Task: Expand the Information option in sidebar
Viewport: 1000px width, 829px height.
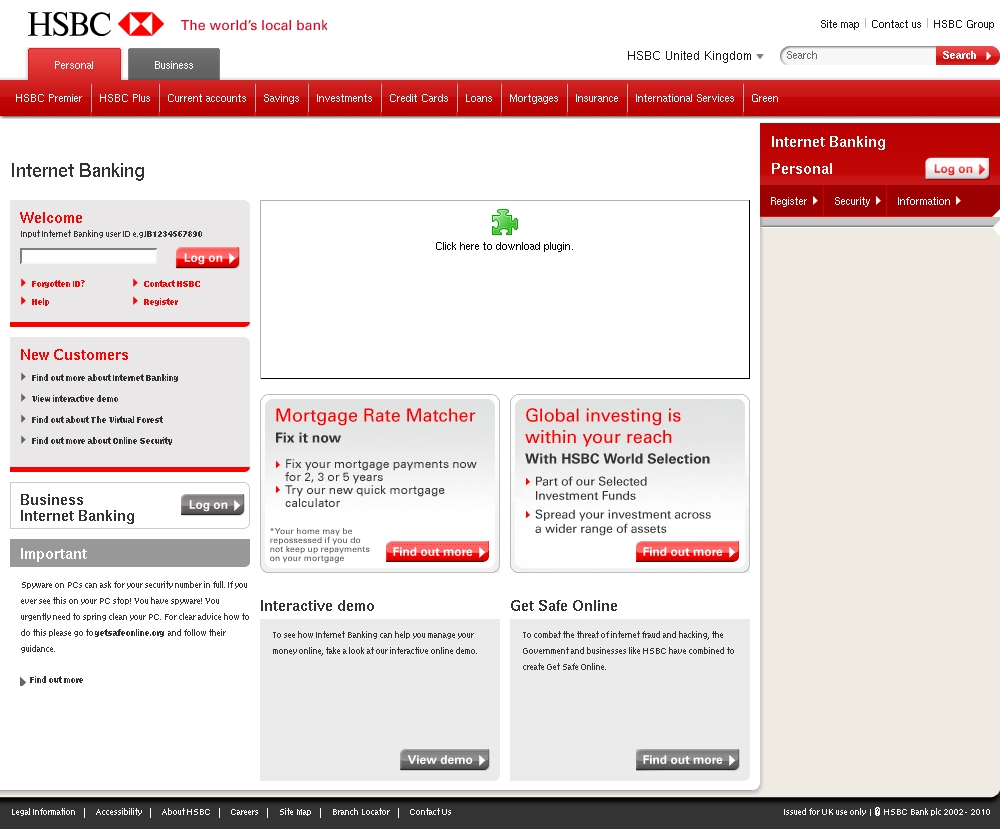Action: click(929, 201)
